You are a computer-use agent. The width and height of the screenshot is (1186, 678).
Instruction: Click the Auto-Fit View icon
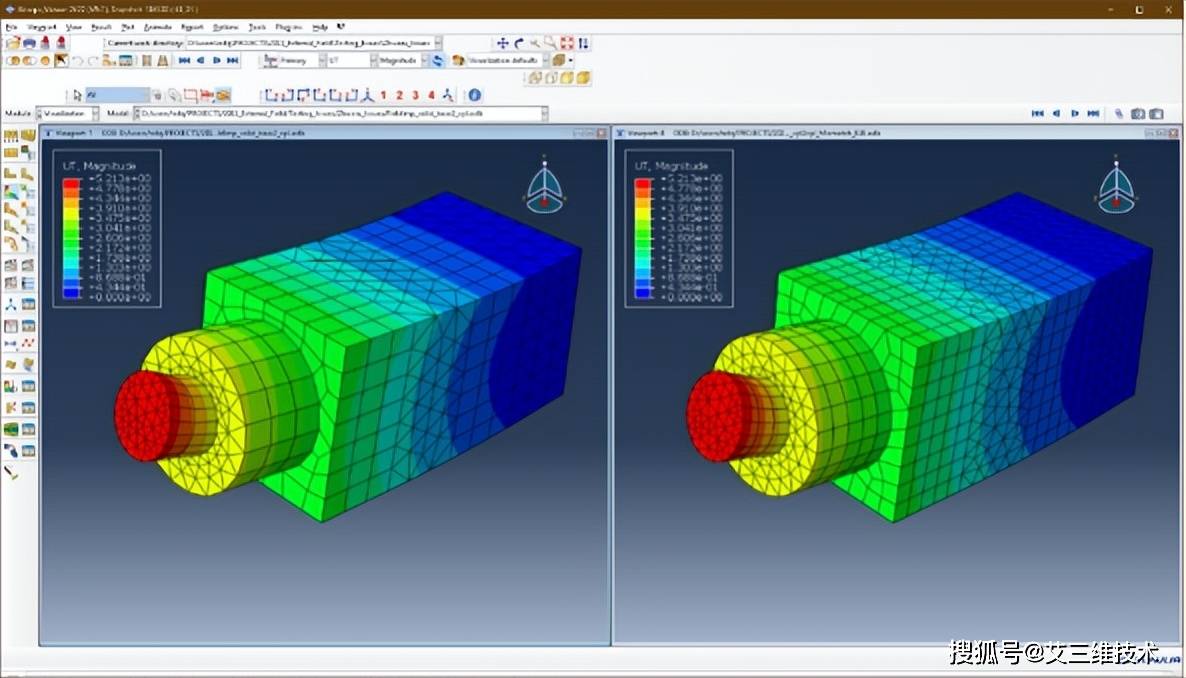pos(567,43)
